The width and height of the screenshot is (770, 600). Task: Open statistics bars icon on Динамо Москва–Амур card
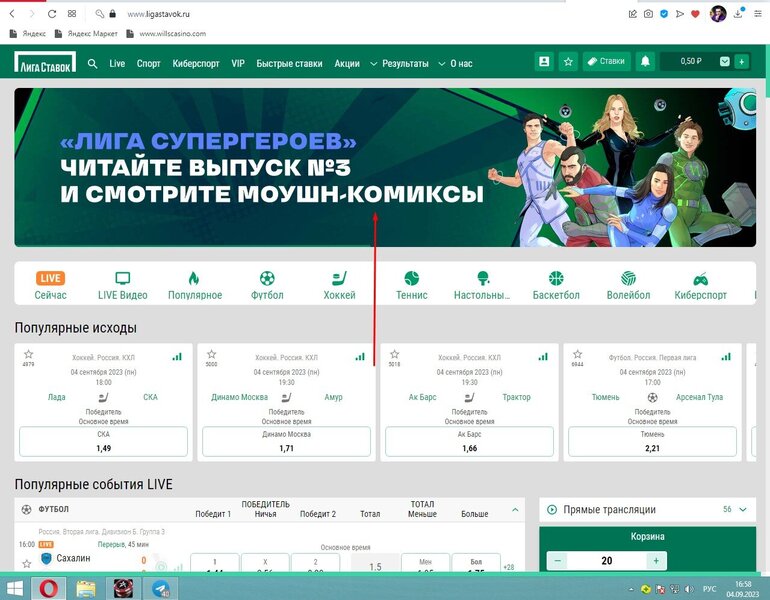(x=360, y=357)
